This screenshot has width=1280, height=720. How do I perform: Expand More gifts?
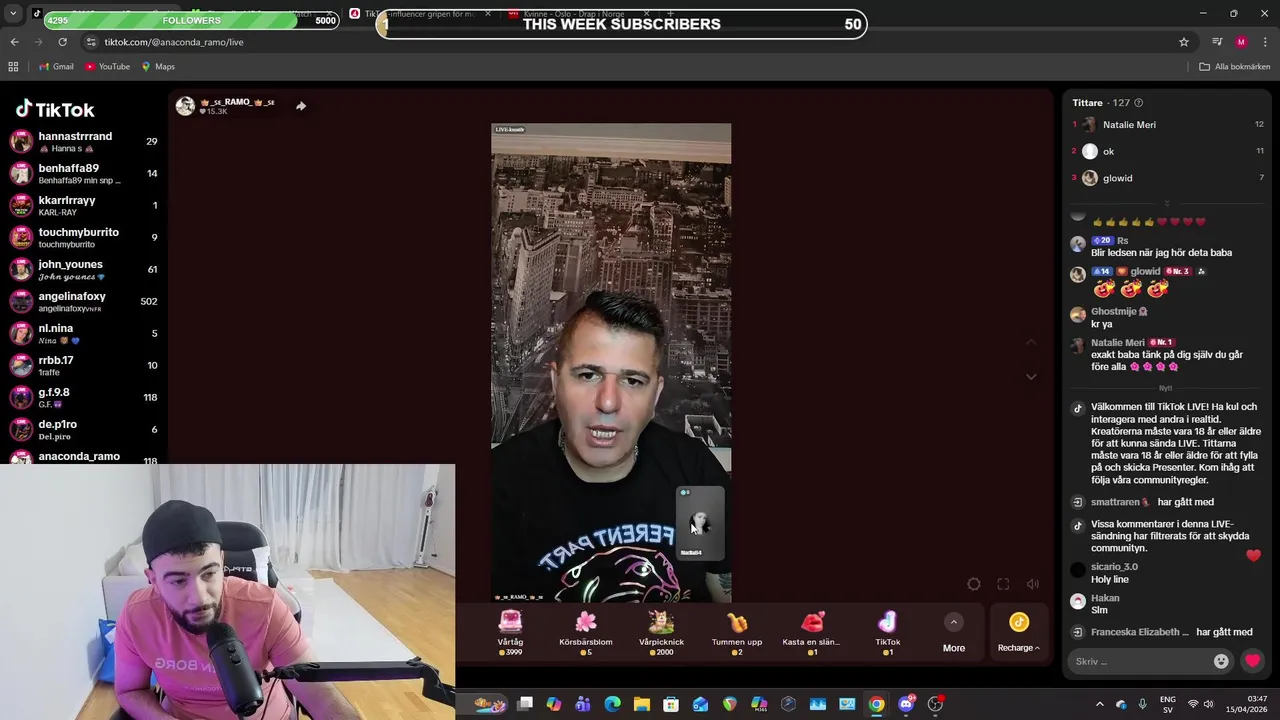point(954,634)
